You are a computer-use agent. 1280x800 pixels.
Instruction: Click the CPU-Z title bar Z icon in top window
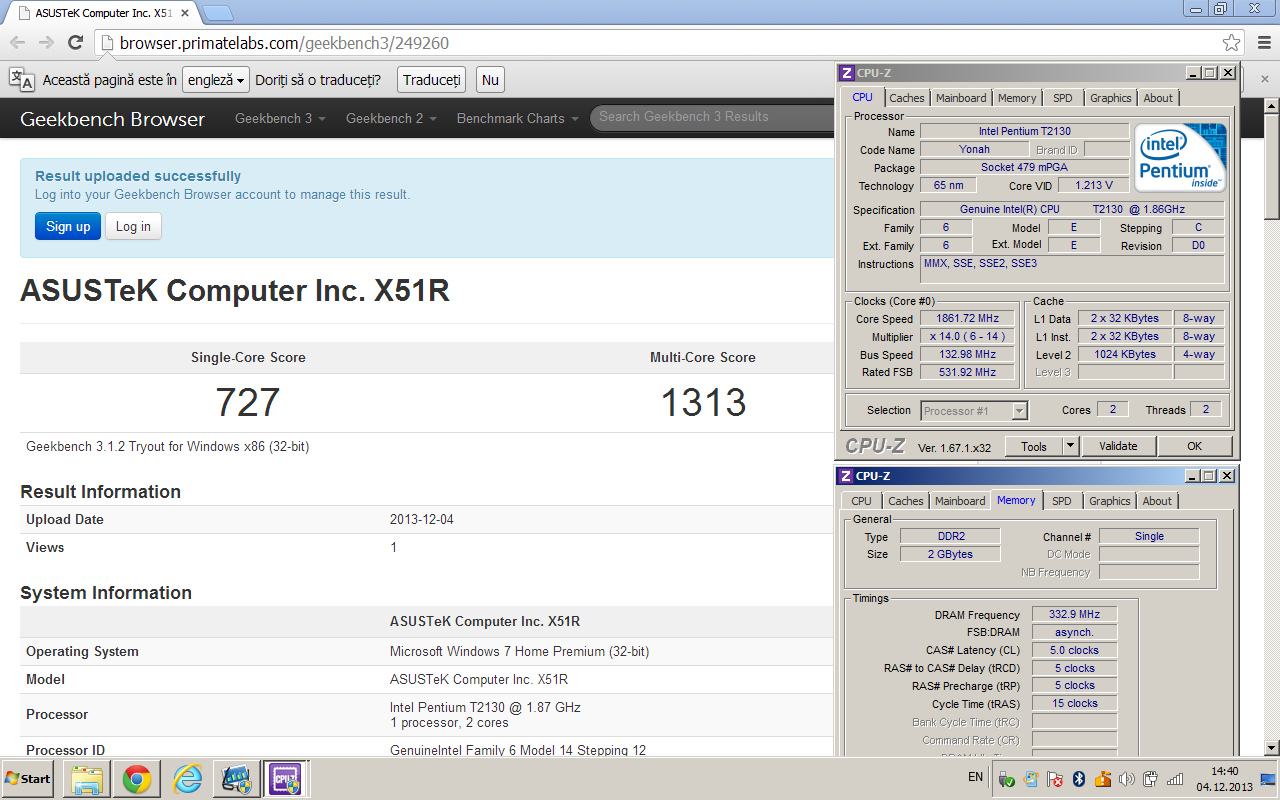coord(846,73)
